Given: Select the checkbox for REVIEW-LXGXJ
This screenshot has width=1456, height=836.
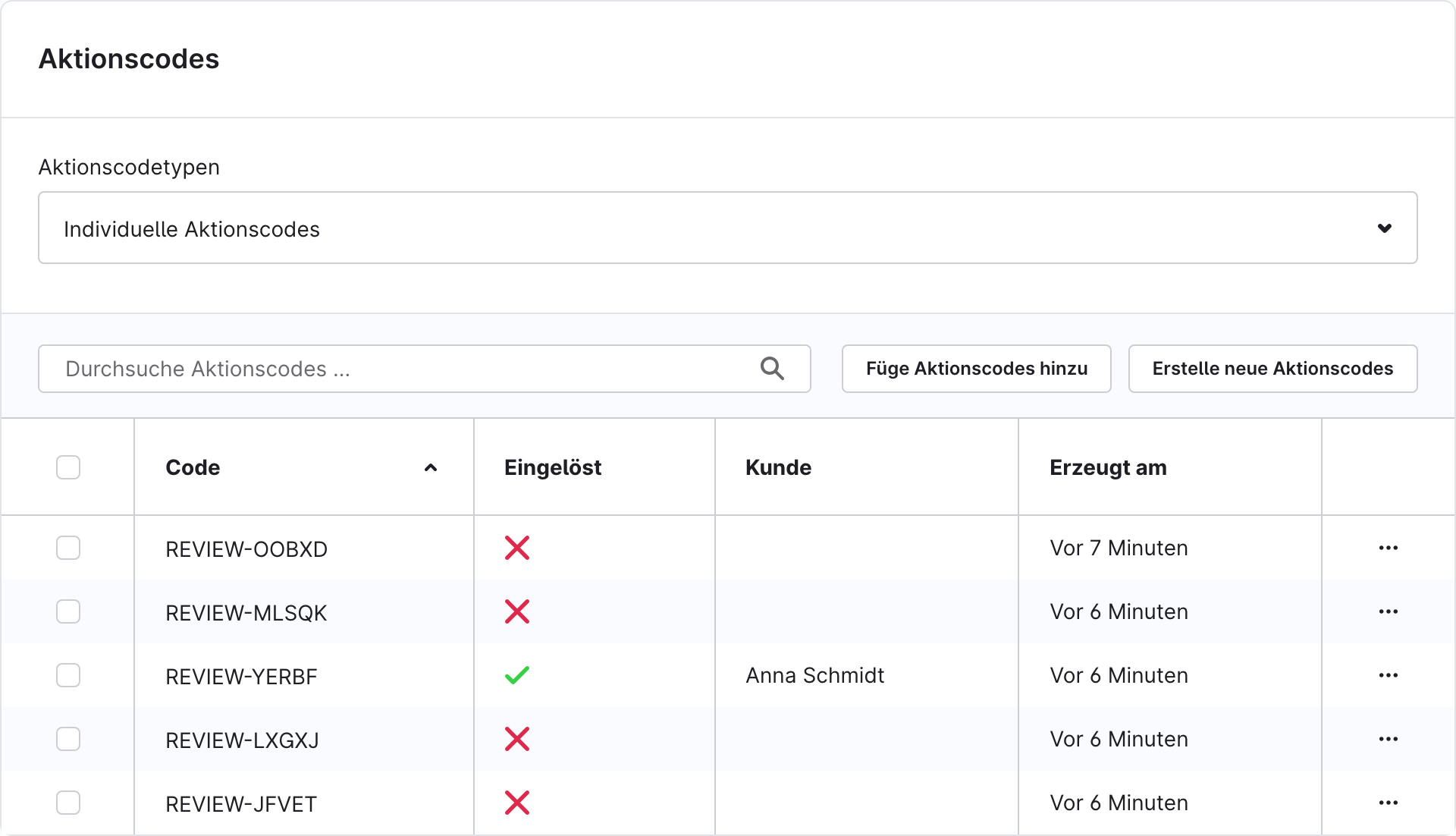Looking at the screenshot, I should coord(68,739).
